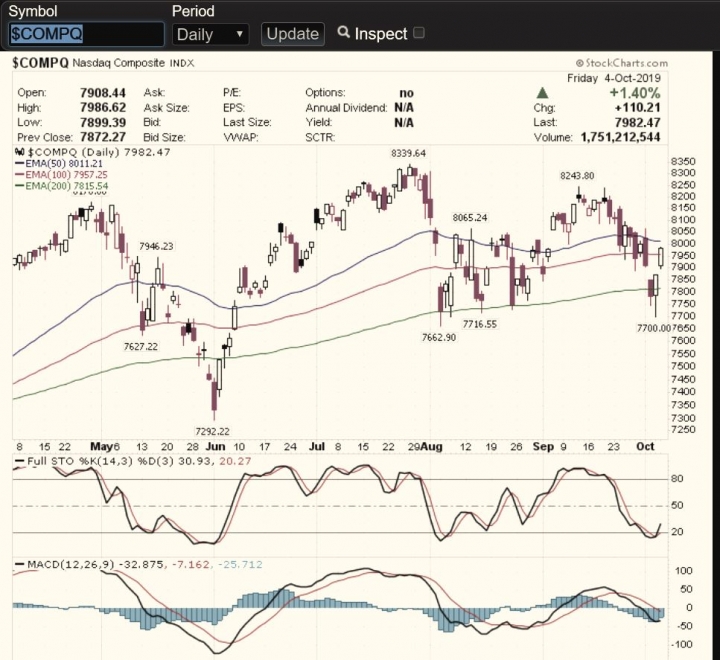The width and height of the screenshot is (720, 660).
Task: Click the Update button
Action: tap(292, 34)
